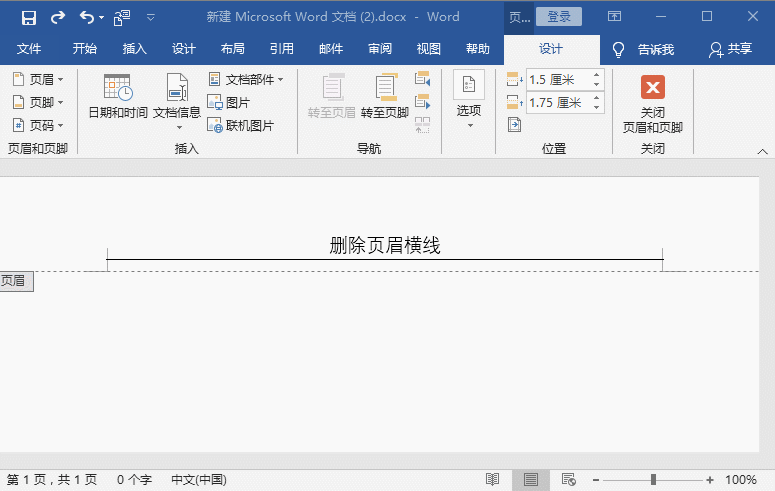Open the 页脚 footer dropdown
This screenshot has width=775, height=491.
[39, 102]
